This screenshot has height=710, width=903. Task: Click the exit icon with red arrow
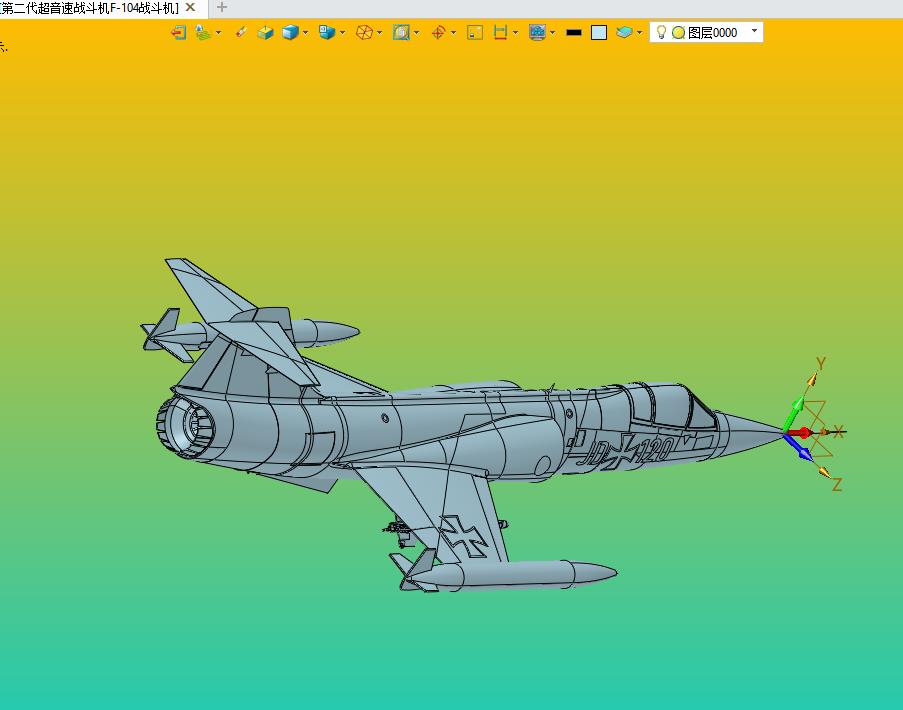pyautogui.click(x=179, y=32)
